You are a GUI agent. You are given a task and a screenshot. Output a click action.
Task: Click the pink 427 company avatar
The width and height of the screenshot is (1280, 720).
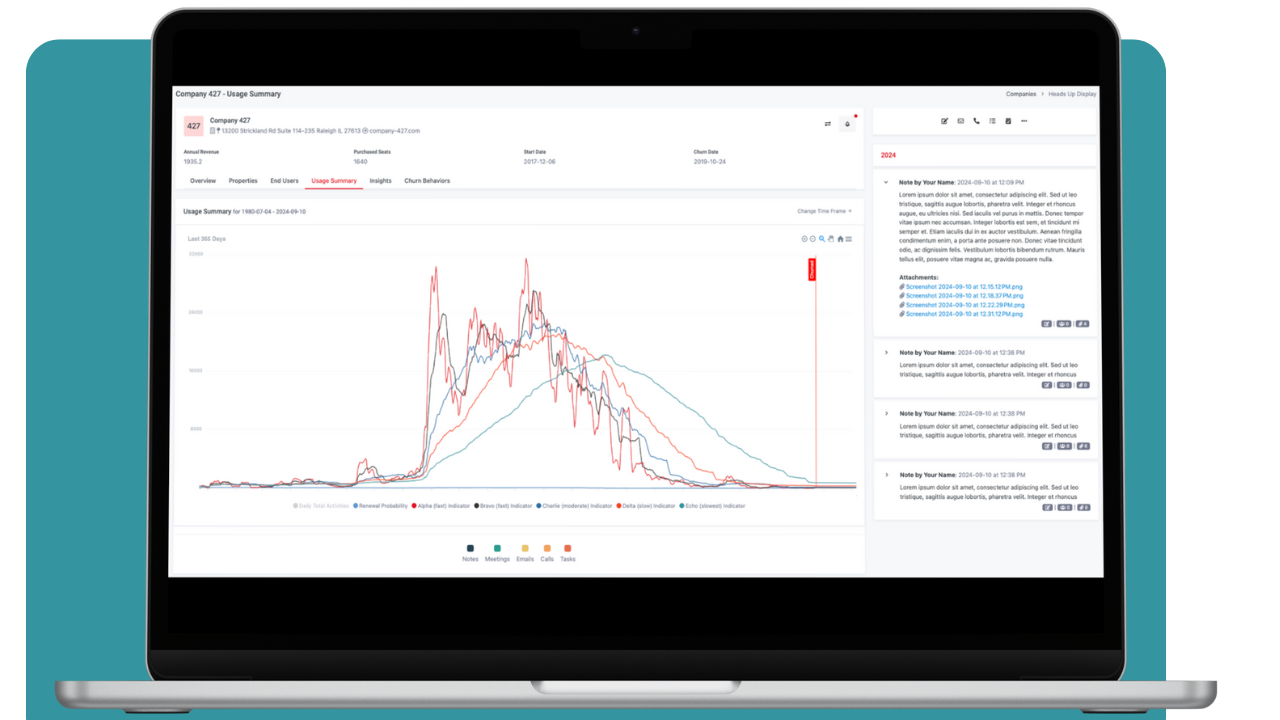tap(193, 127)
